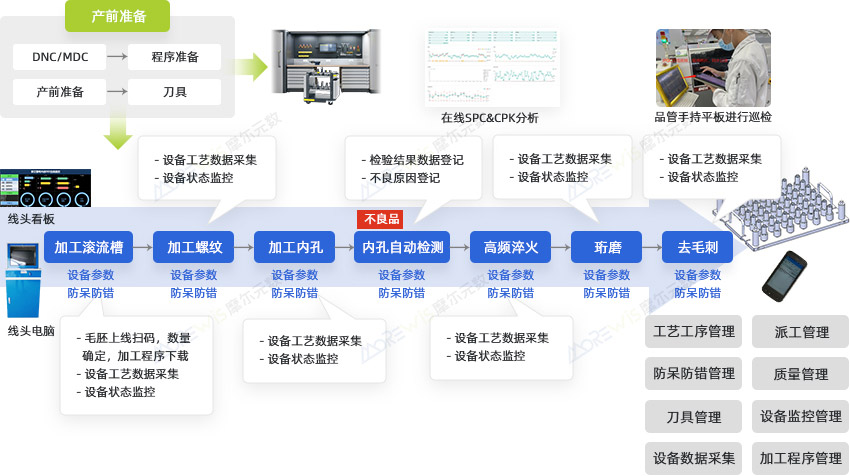Viewport: 850px width, 476px height.
Task: Open the 工艺工序管理 module
Action: [x=694, y=332]
